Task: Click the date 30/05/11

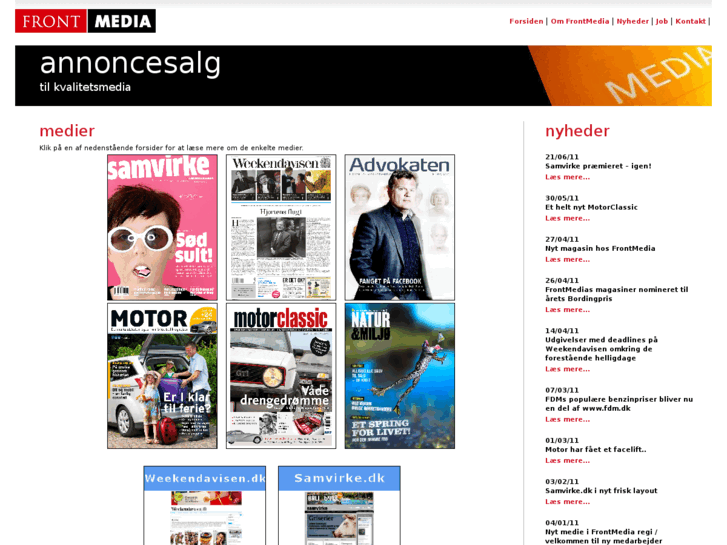Action: pyautogui.click(x=562, y=199)
